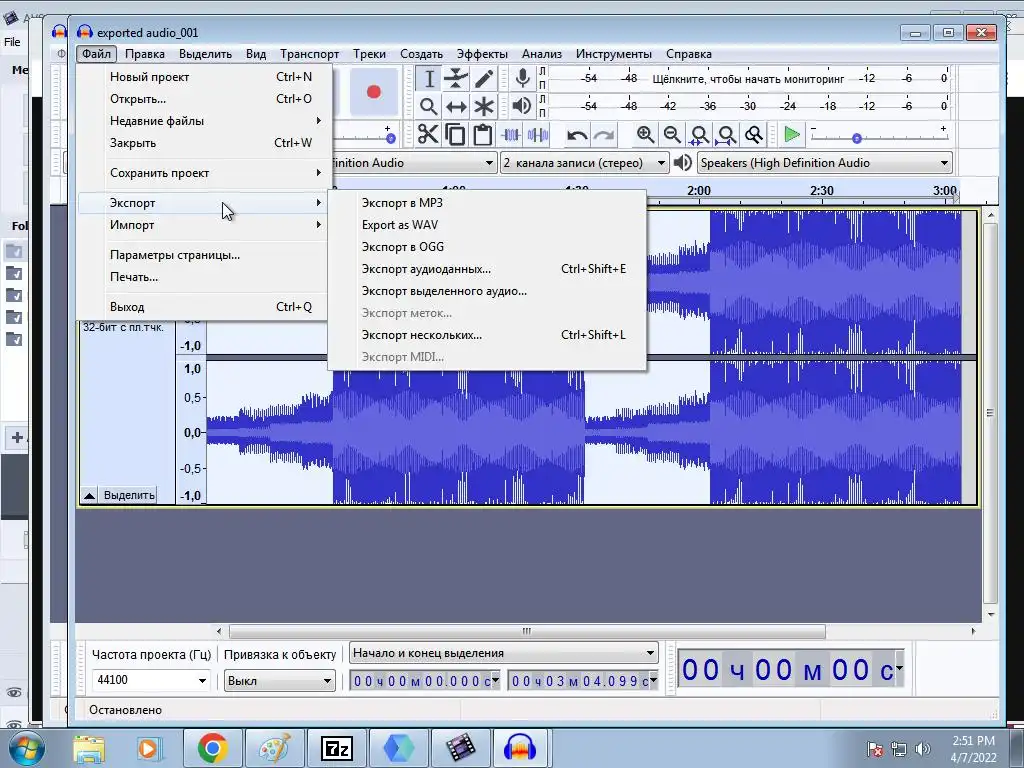Open the Анализ menu
This screenshot has width=1024, height=768.
[541, 54]
